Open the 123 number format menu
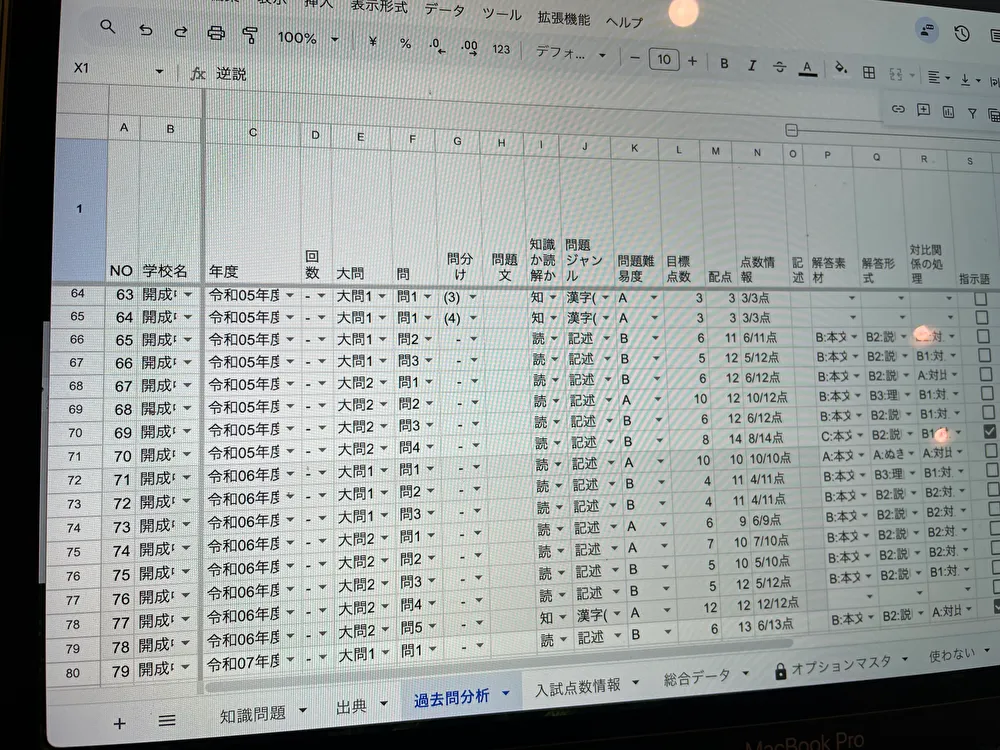This screenshot has height=750, width=1000. [x=501, y=49]
